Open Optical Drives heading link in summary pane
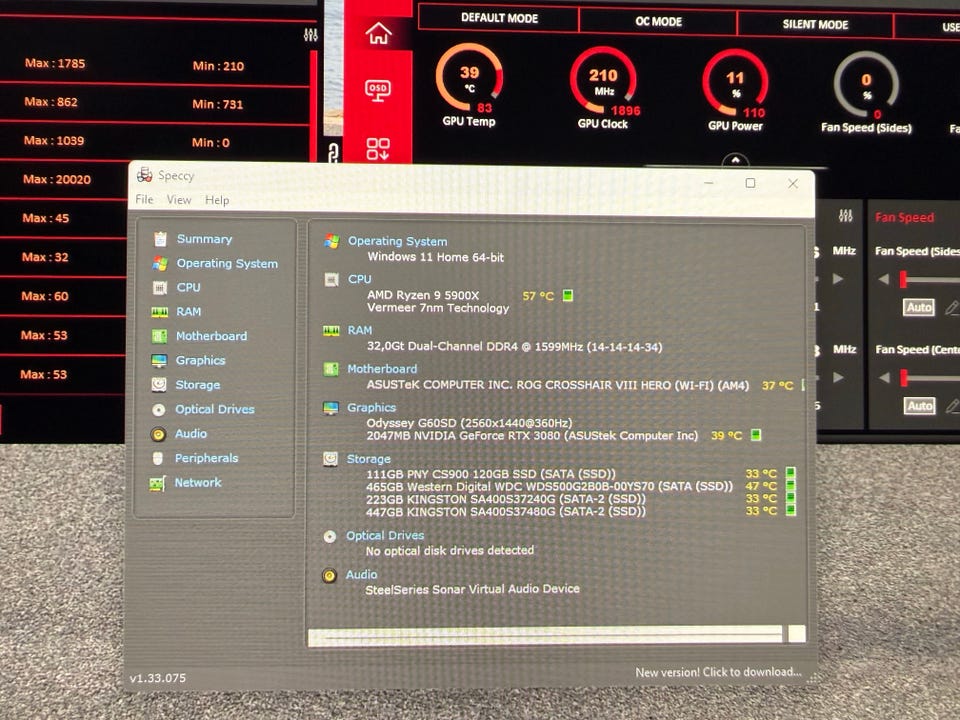Image resolution: width=960 pixels, height=720 pixels. pyautogui.click(x=385, y=535)
